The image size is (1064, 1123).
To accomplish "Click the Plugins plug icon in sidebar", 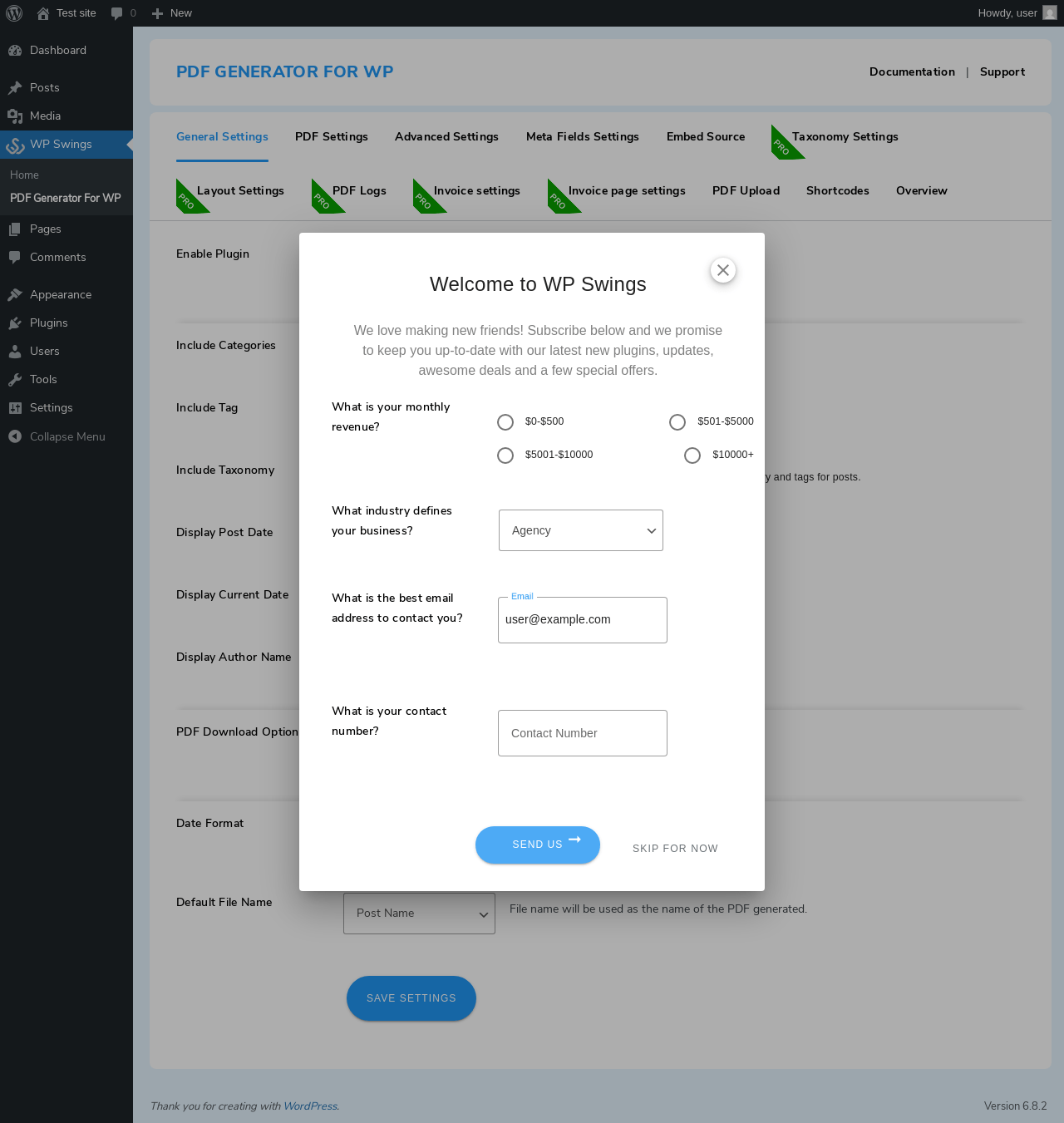I will [15, 323].
